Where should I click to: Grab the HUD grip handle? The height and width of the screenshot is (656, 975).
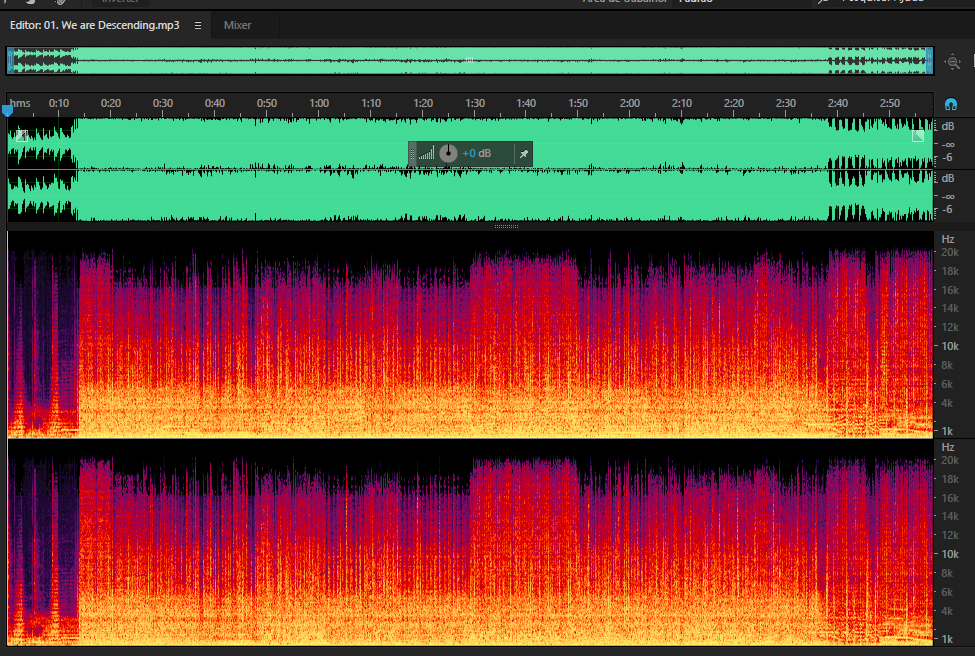[412, 154]
